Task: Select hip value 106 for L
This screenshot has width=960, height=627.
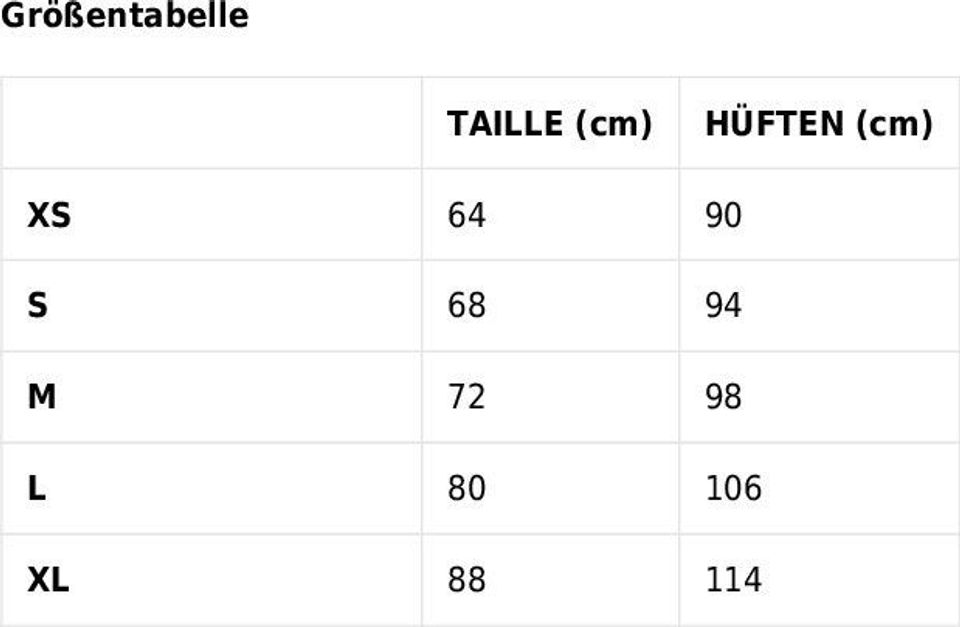Action: tap(734, 489)
